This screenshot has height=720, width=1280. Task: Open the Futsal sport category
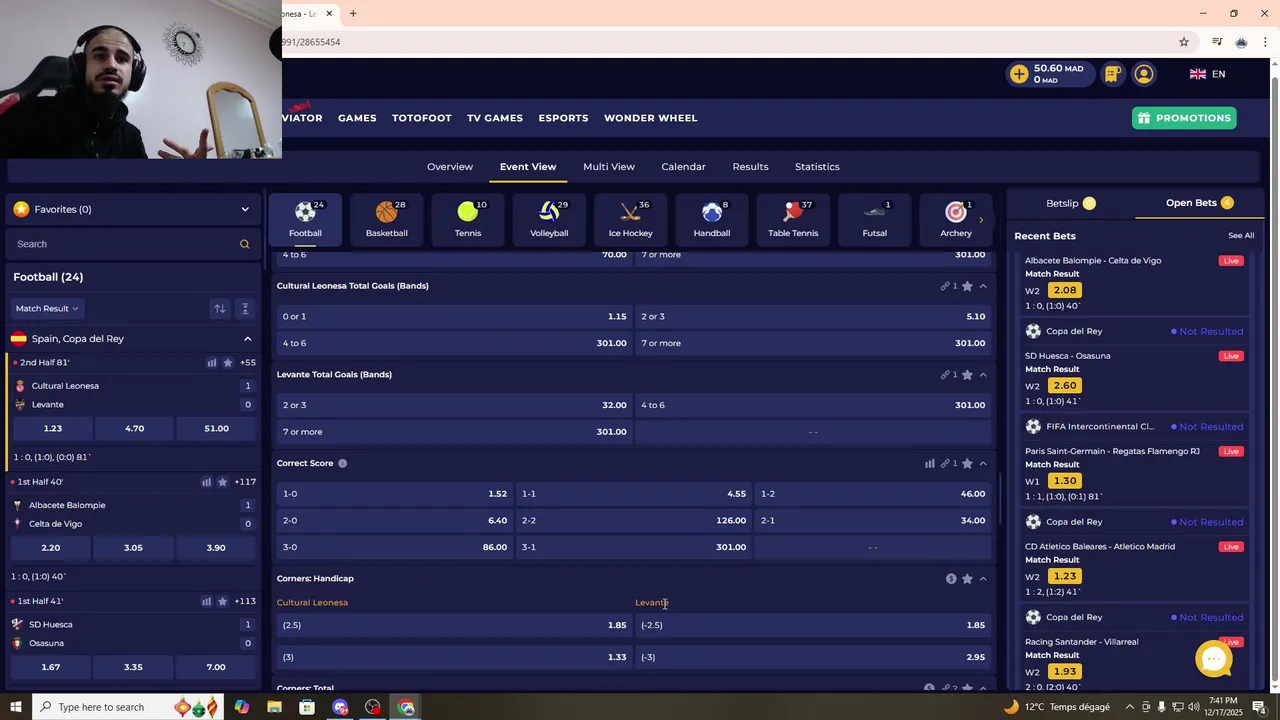874,219
